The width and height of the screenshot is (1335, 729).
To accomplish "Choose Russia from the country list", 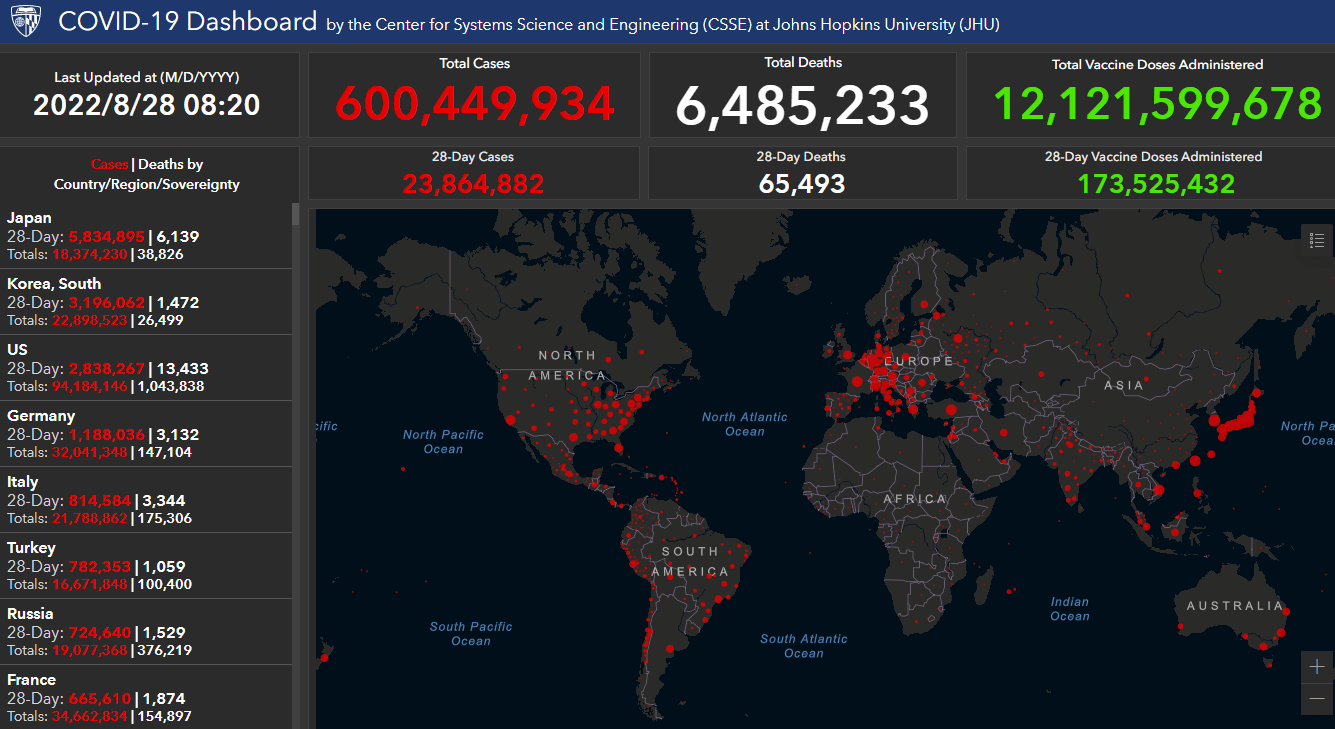I will pos(30,614).
